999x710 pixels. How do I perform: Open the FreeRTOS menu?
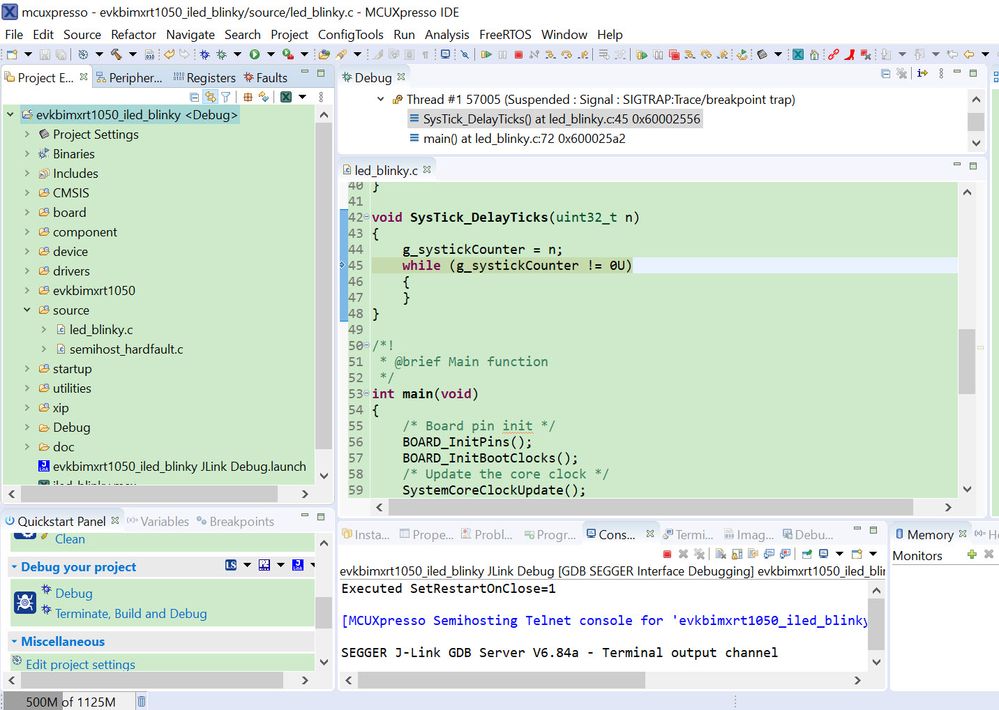pyautogui.click(x=505, y=34)
